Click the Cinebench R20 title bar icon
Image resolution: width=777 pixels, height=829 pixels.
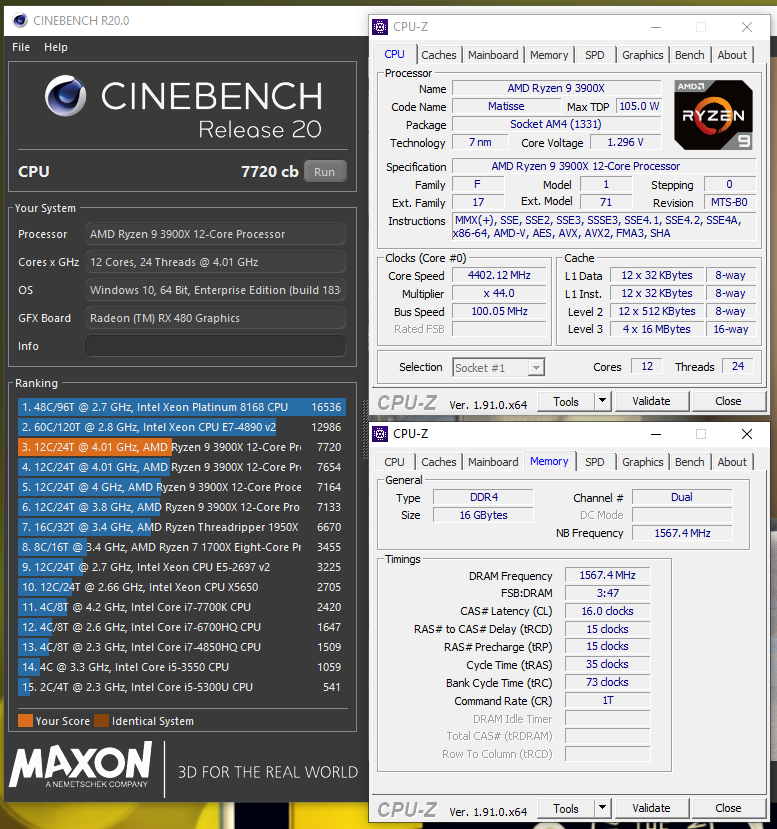coord(19,20)
